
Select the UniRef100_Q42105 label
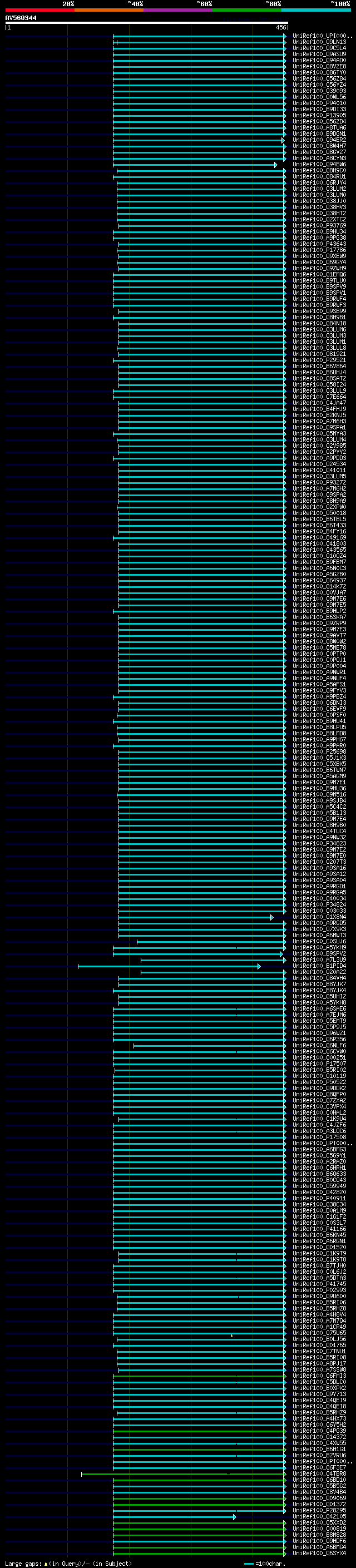(319, 1517)
